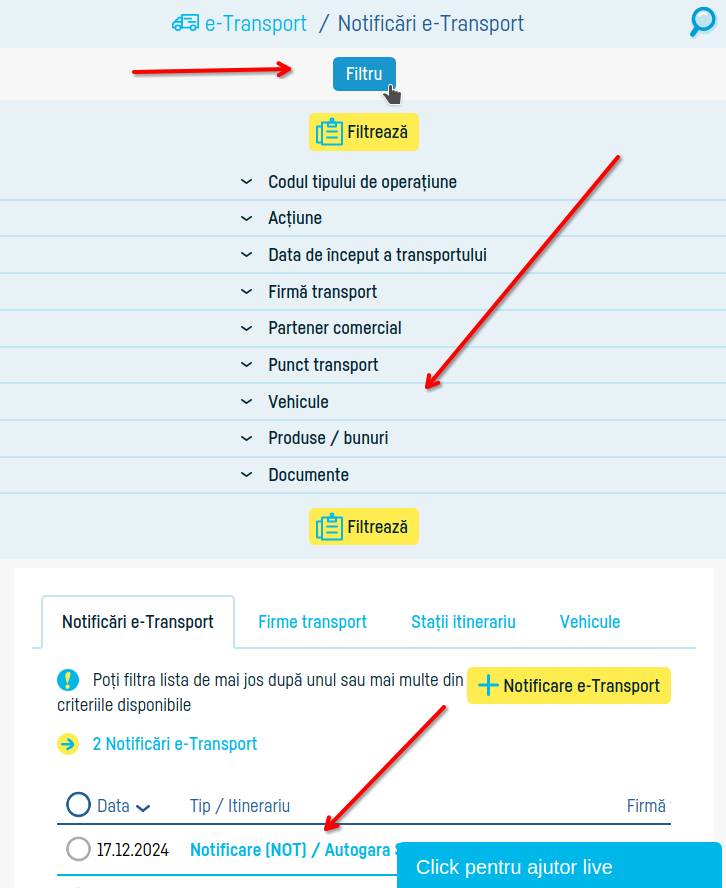
Task: Open the Stații itinerariu tab
Action: pyautogui.click(x=463, y=621)
